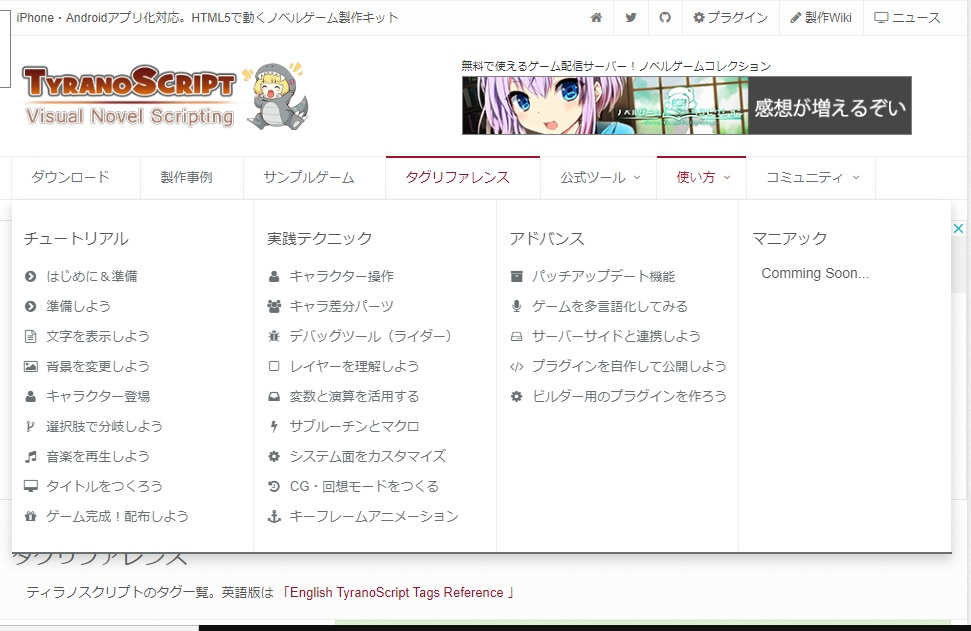Click the home icon in top bar
Image resolution: width=971 pixels, height=631 pixels.
coord(596,17)
